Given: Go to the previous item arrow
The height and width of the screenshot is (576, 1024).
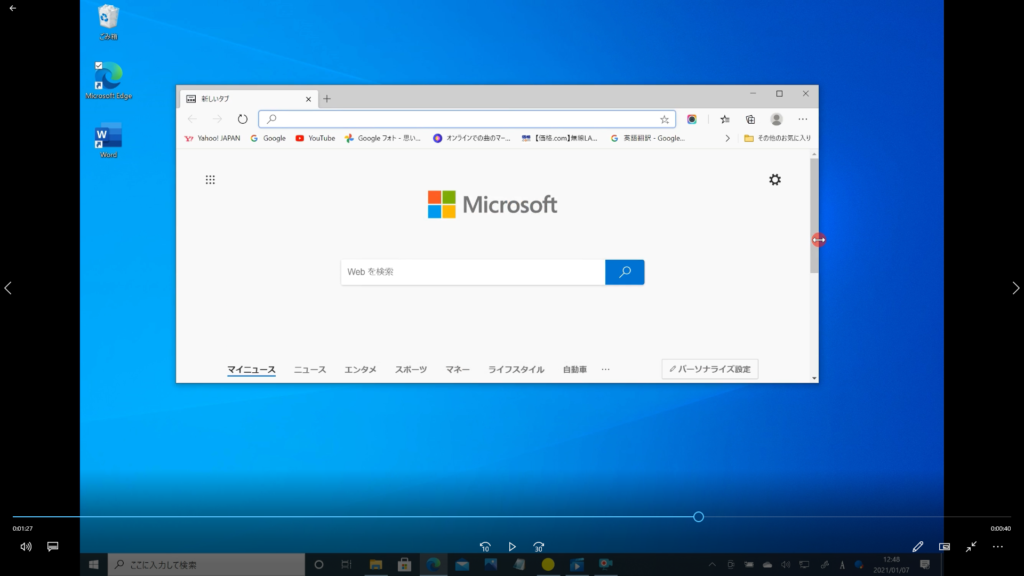Looking at the screenshot, I should (x=8, y=288).
